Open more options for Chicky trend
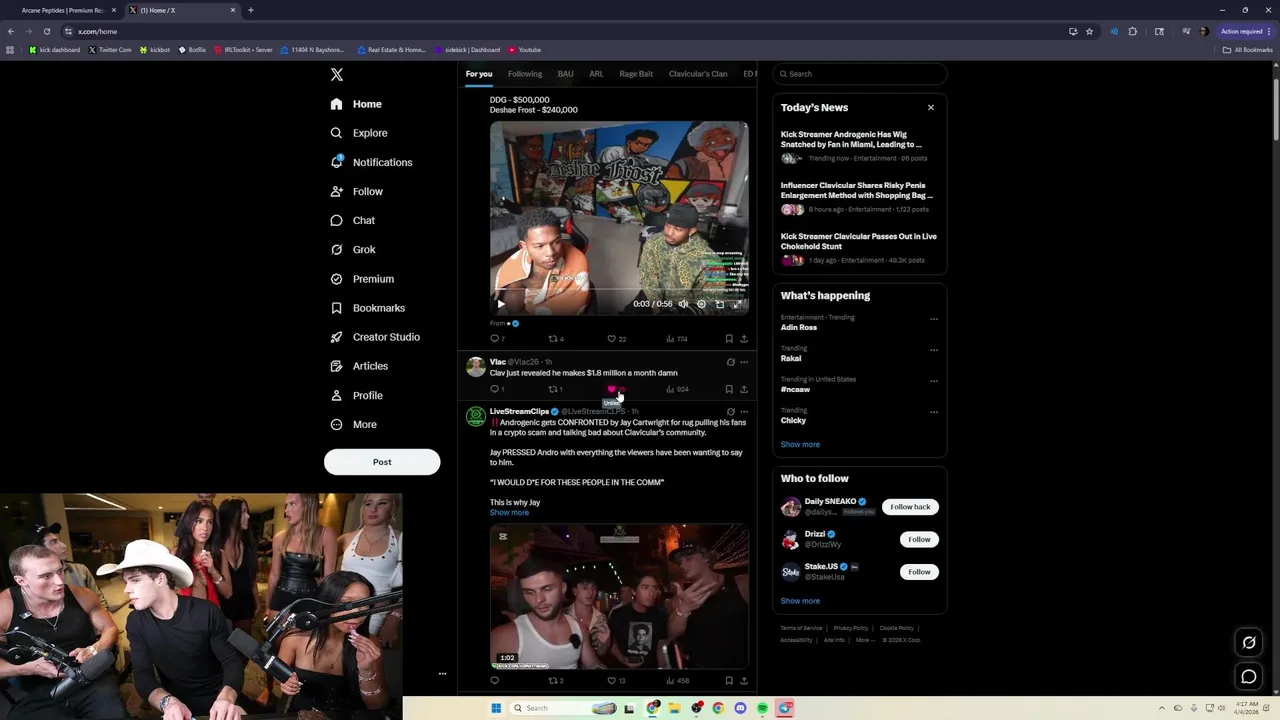The image size is (1280, 720). coord(934,412)
